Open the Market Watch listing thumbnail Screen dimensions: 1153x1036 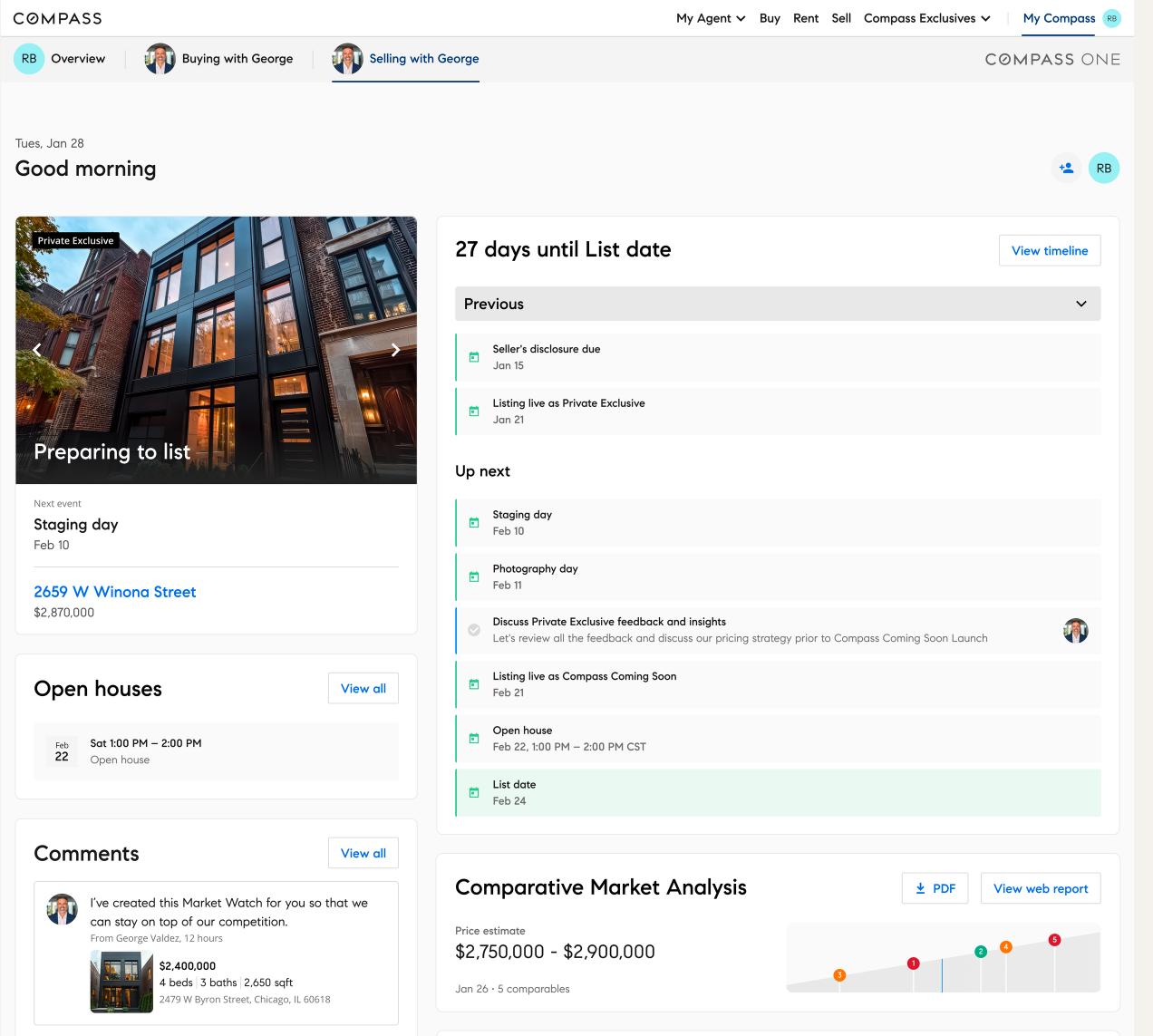tap(121, 982)
